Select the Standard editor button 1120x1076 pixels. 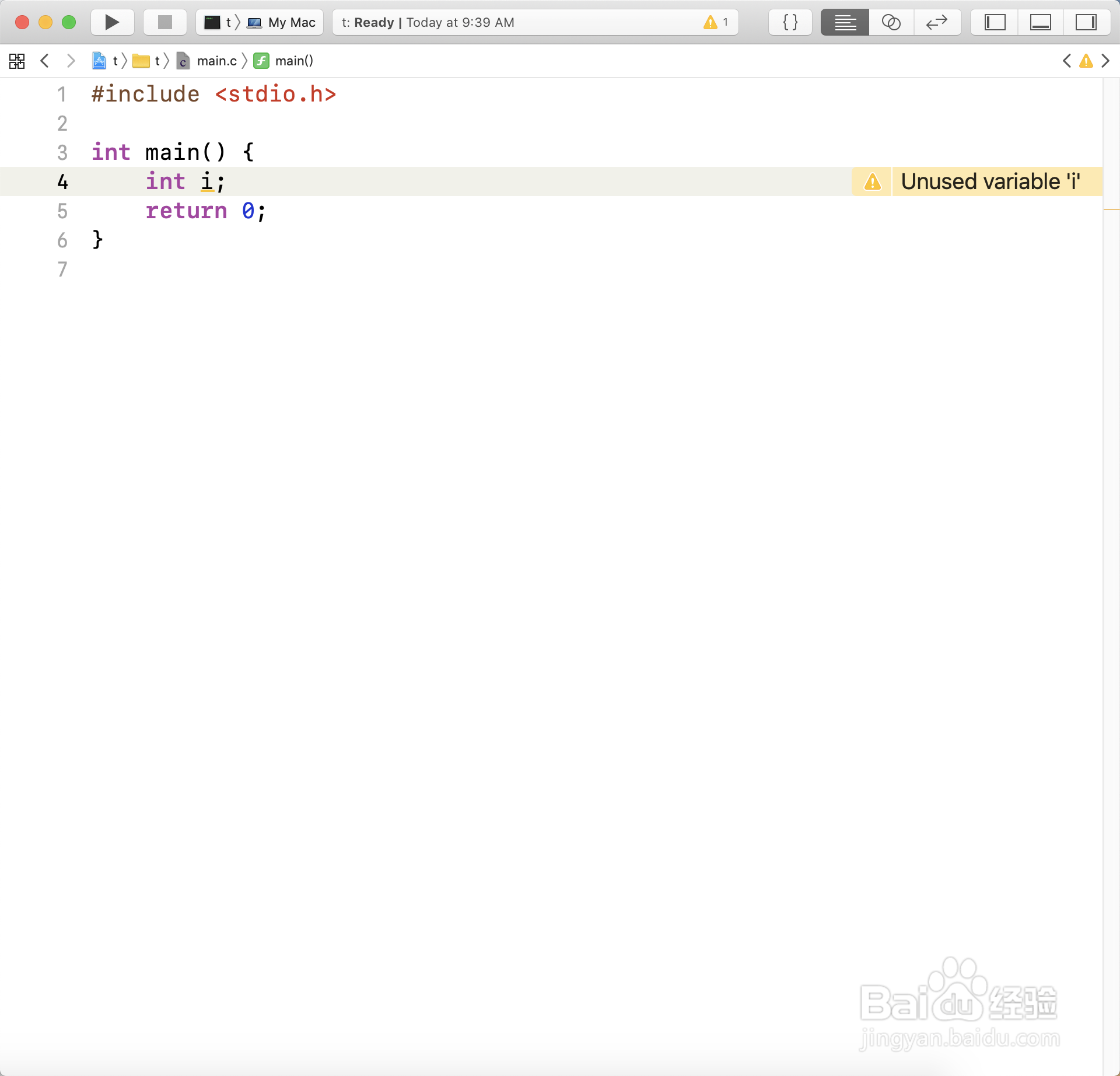(845, 22)
